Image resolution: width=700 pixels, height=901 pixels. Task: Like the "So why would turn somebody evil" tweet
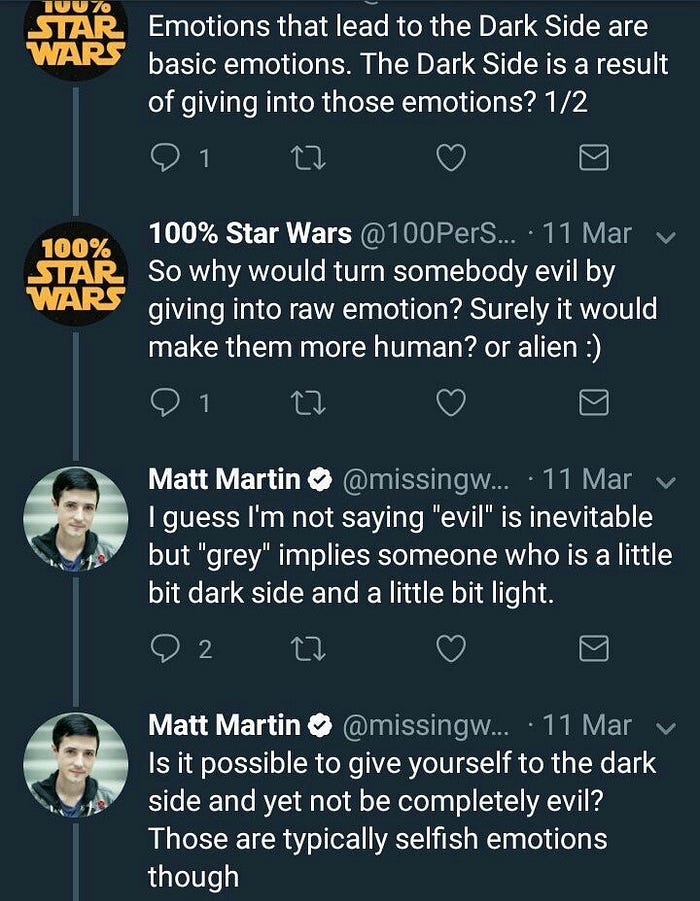pyautogui.click(x=452, y=403)
